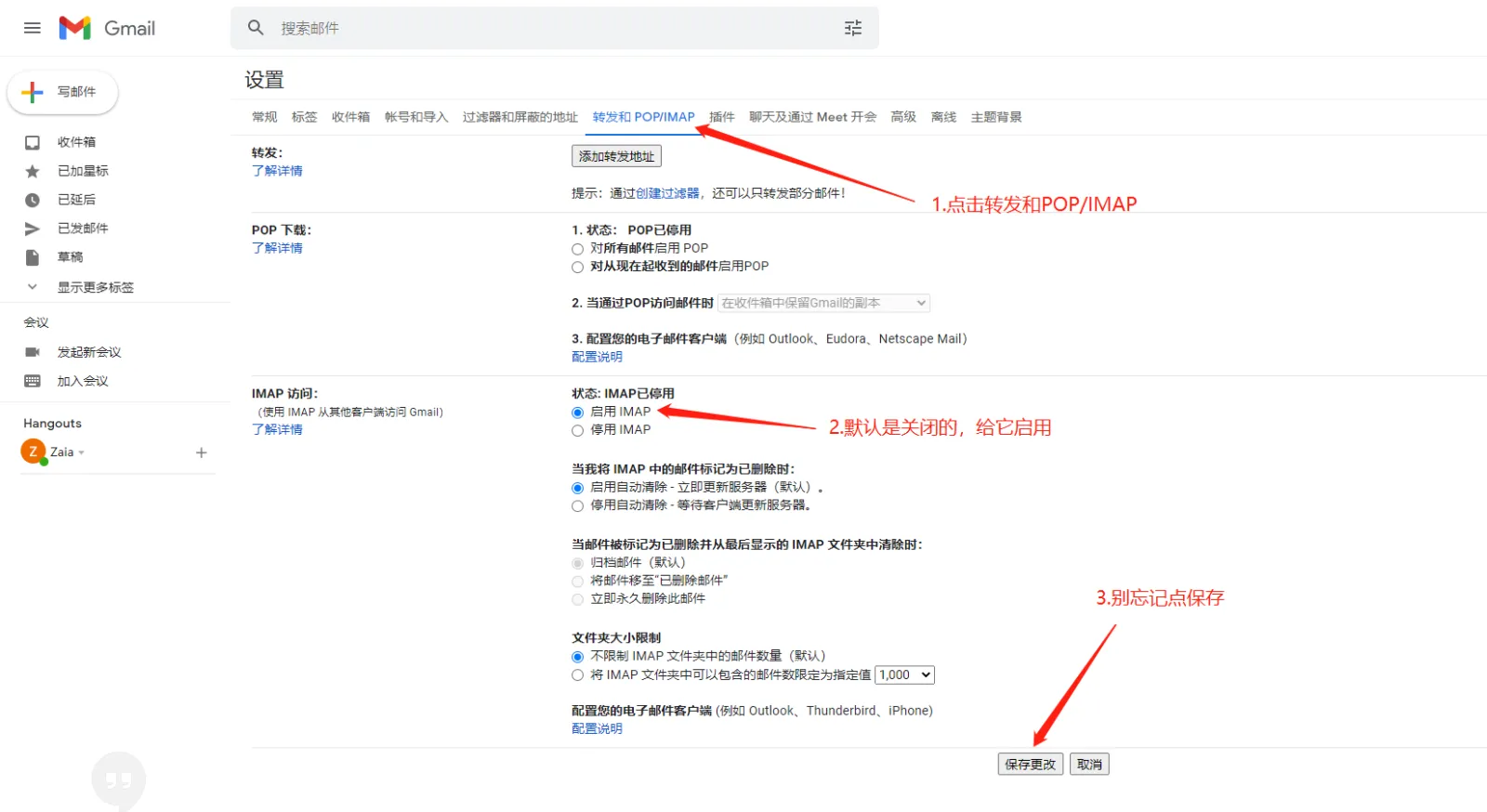Screen dimensions: 1487x812
Task: Open 了解详情 link under POP 下载
Action: pos(277,248)
